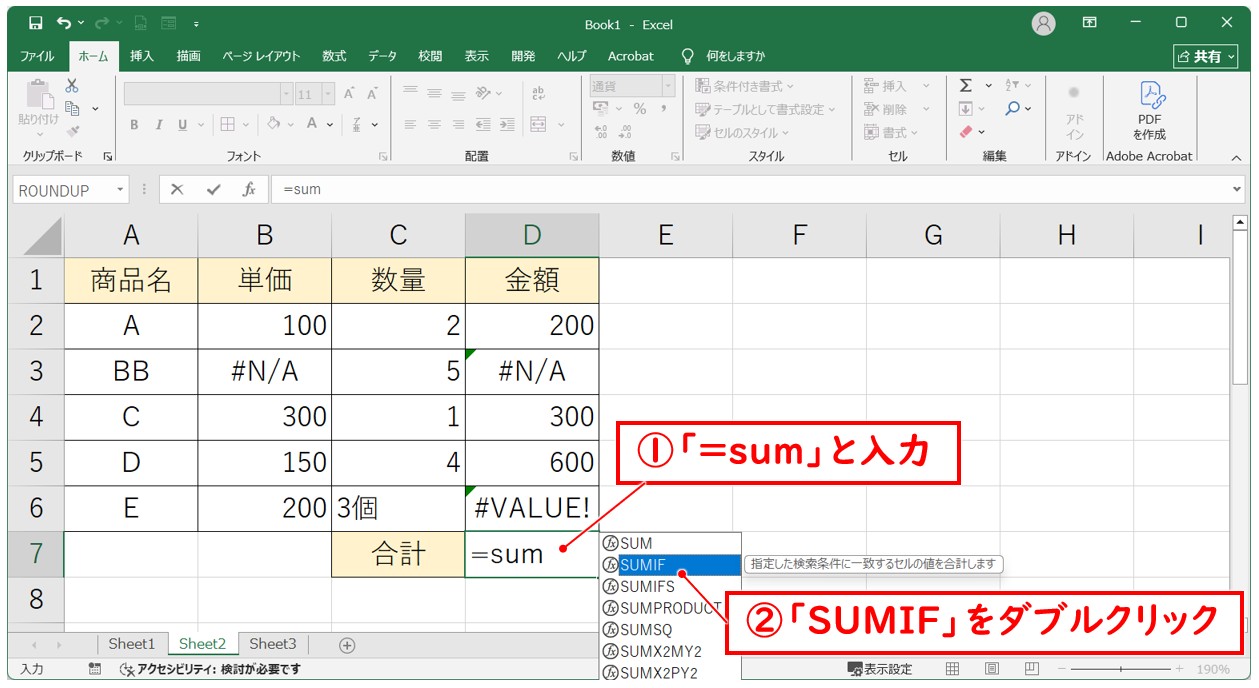
Task: Open the 数式 (Formulas) ribbon tab
Action: point(334,56)
